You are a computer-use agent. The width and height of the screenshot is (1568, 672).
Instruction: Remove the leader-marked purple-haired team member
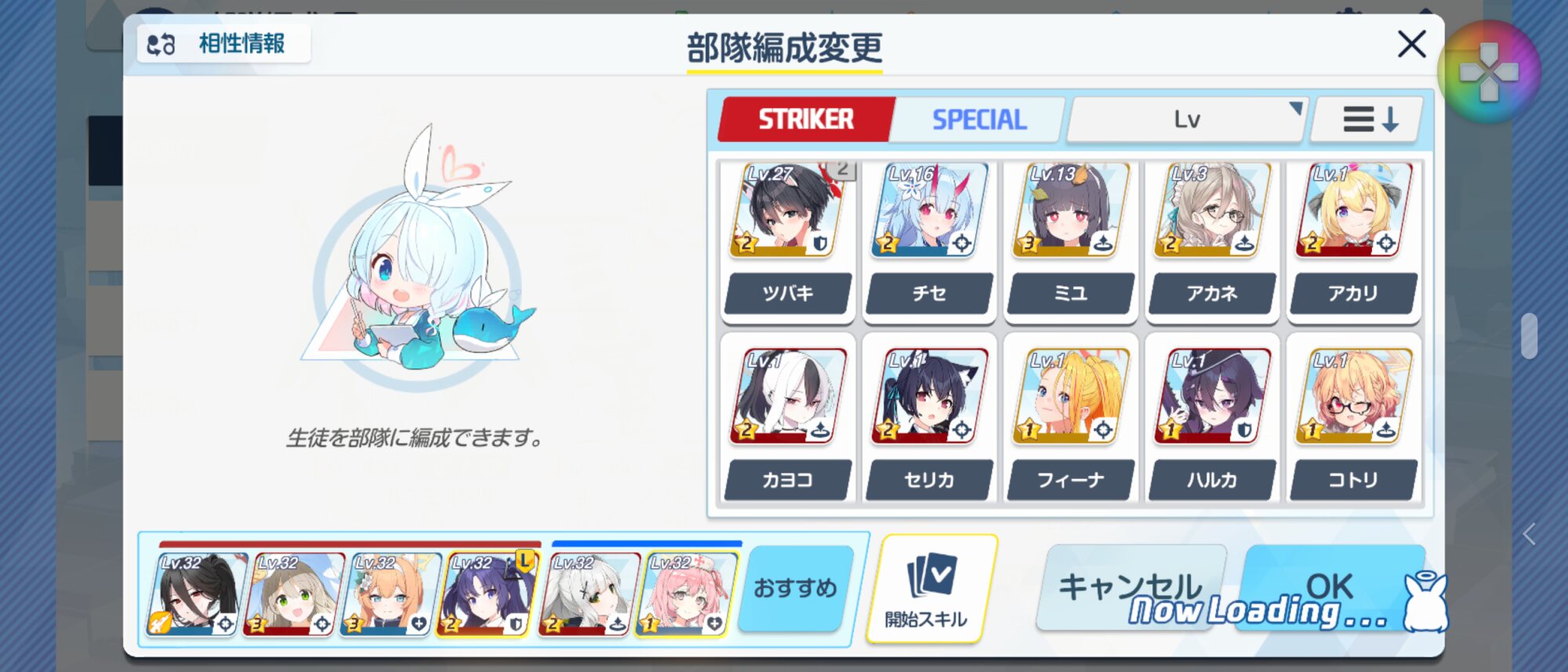[487, 594]
